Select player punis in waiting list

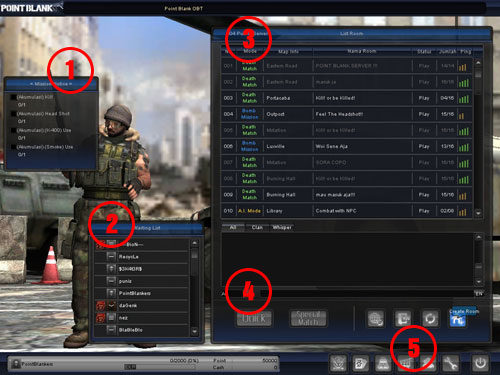click(x=142, y=281)
